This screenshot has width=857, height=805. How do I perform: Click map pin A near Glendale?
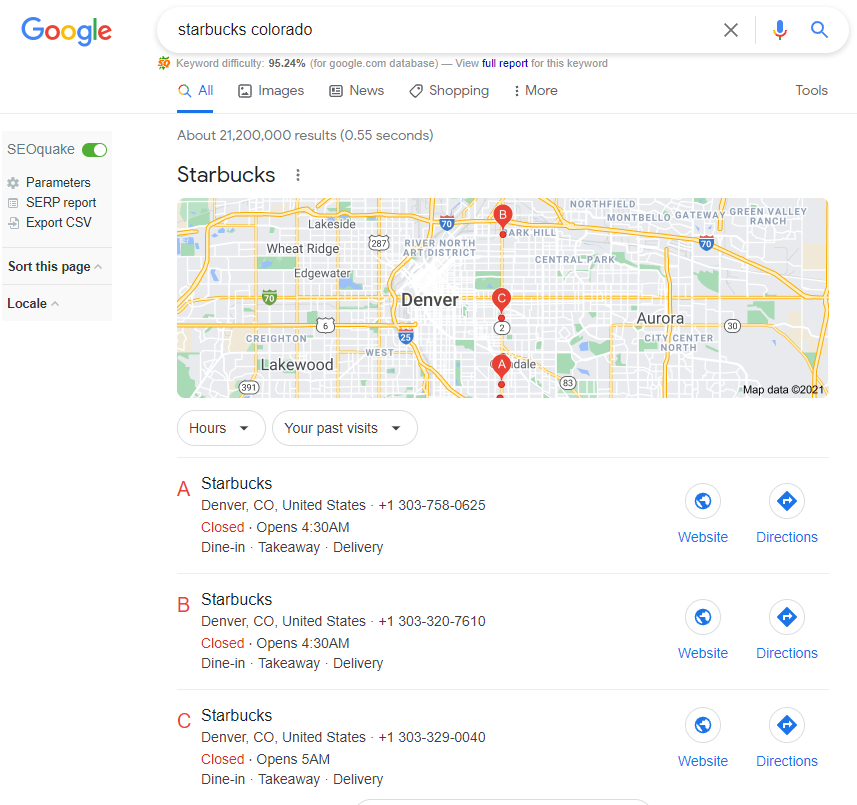[x=501, y=366]
